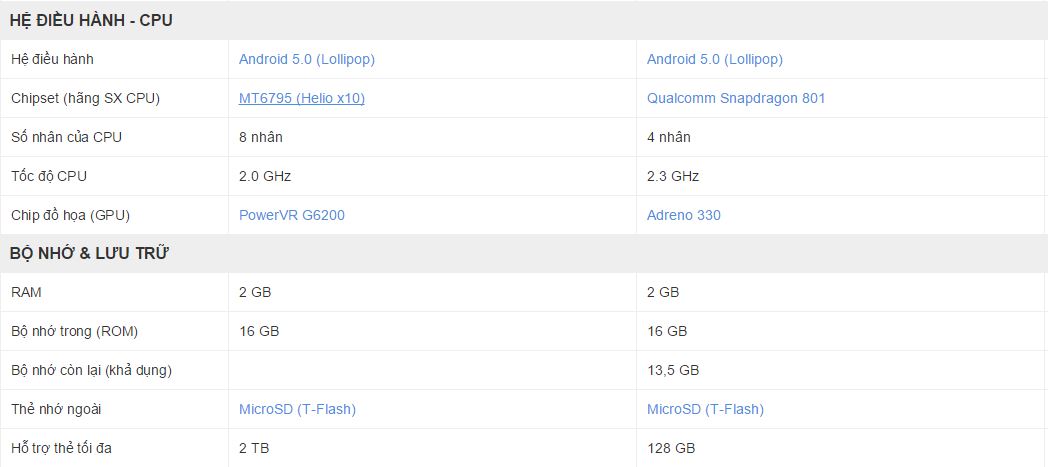
Task: Click MicroSD (T-Flash) link of 128 GB device
Action: (x=705, y=409)
